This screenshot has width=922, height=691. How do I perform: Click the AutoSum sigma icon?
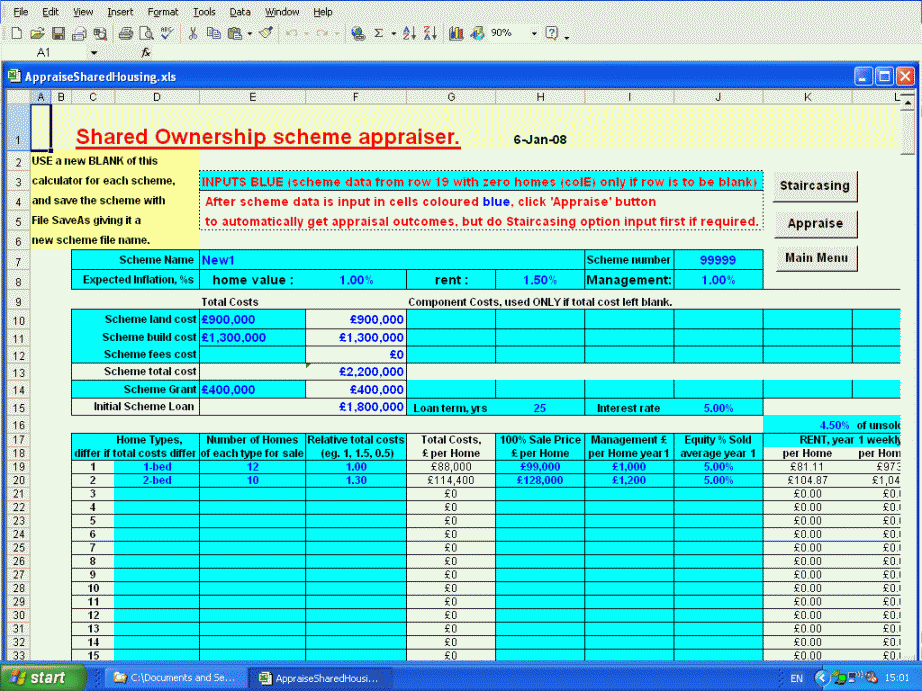[379, 34]
